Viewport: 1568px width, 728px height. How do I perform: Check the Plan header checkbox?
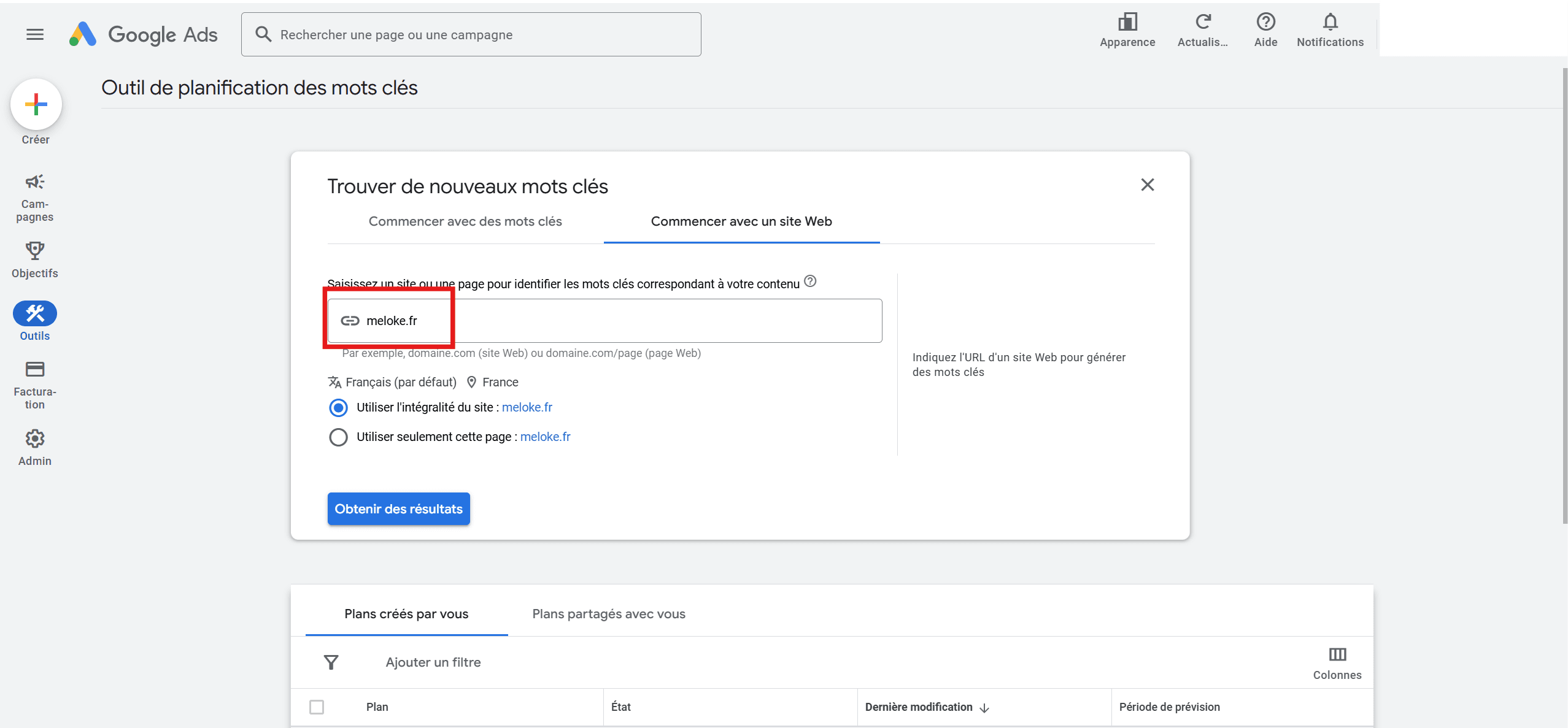tap(317, 707)
